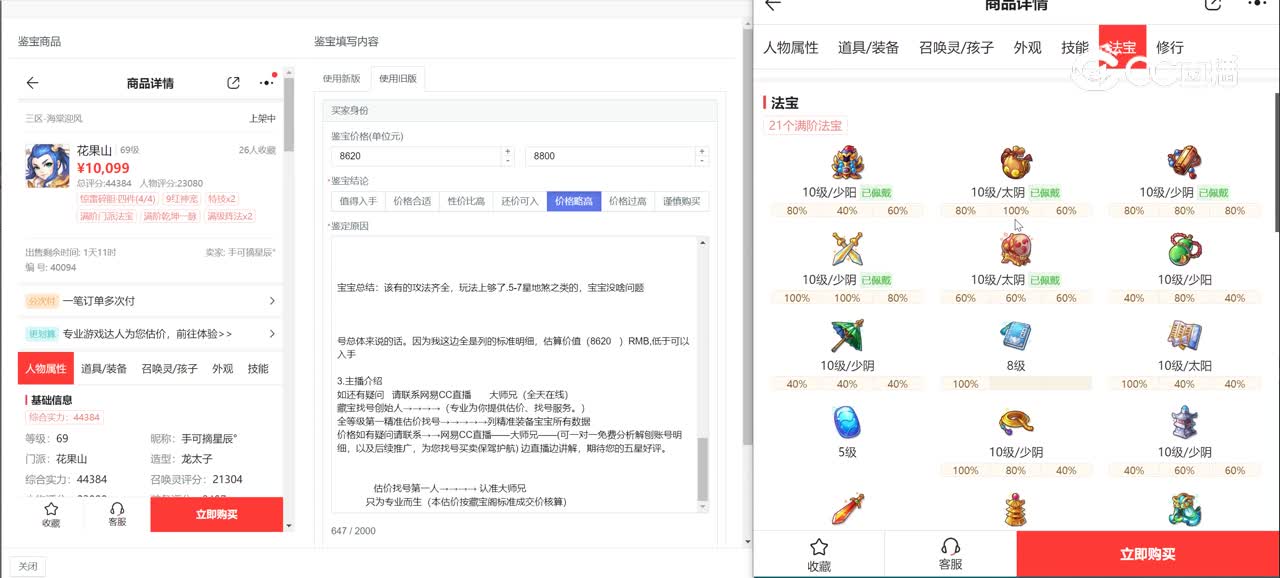The image size is (1280, 578).
Task: Choose the 价格过高 conclusion option
Action: pyautogui.click(x=627, y=201)
